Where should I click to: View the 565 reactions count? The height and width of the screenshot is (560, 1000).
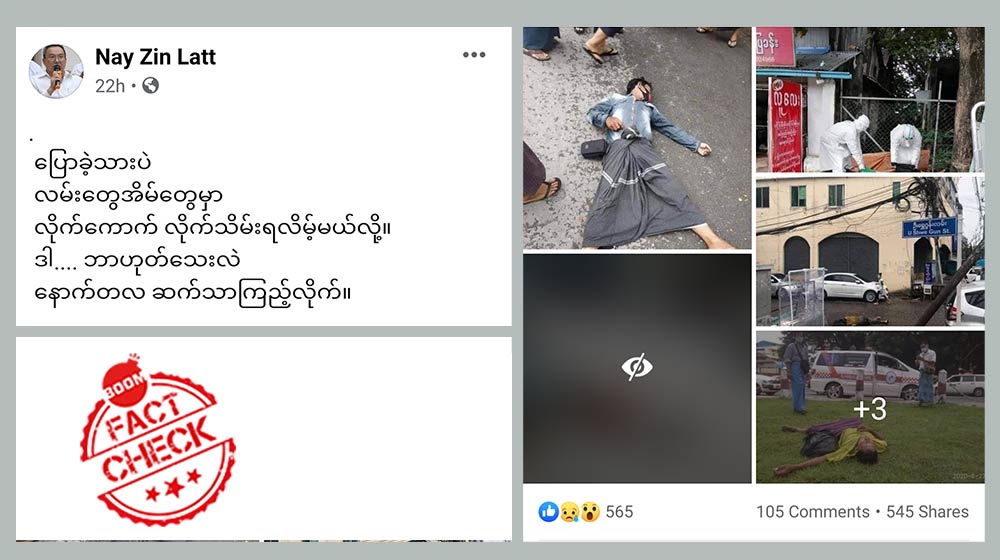[619, 512]
